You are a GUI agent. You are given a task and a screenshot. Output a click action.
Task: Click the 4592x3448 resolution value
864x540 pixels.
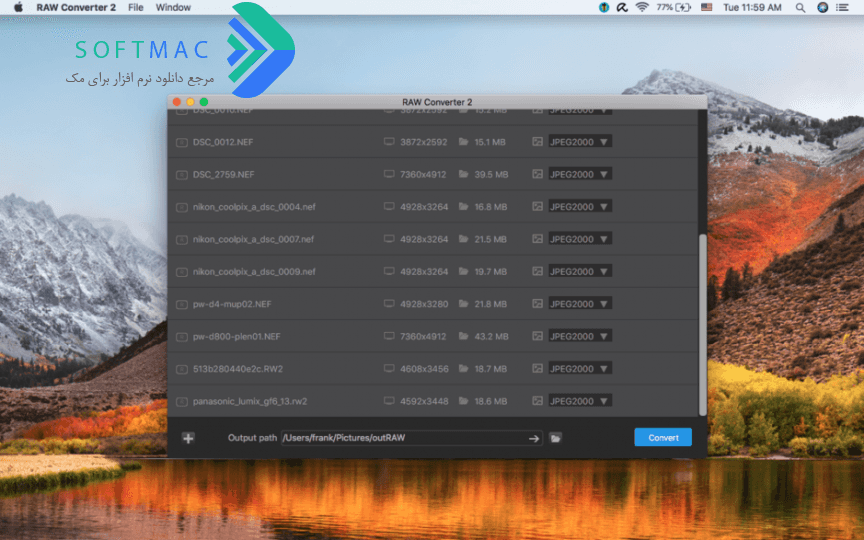424,402
